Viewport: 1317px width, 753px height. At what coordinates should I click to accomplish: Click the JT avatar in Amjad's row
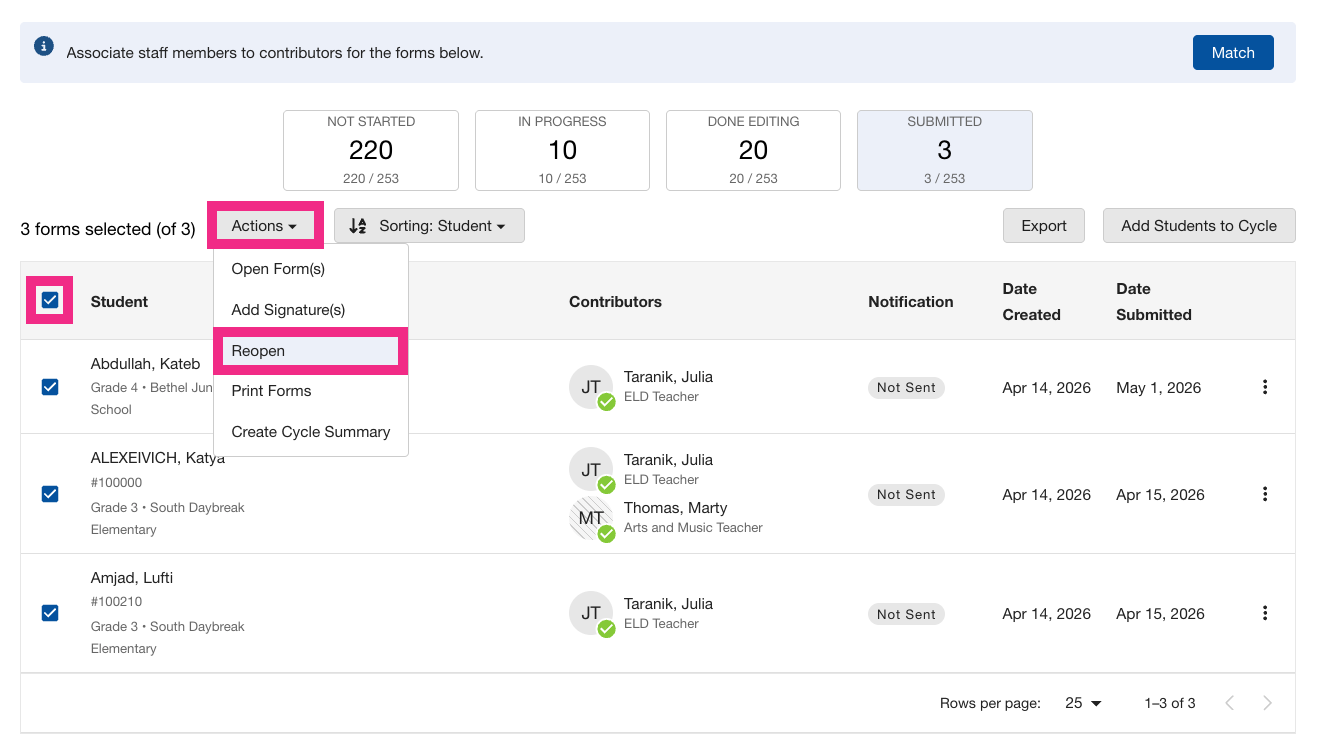pyautogui.click(x=591, y=613)
